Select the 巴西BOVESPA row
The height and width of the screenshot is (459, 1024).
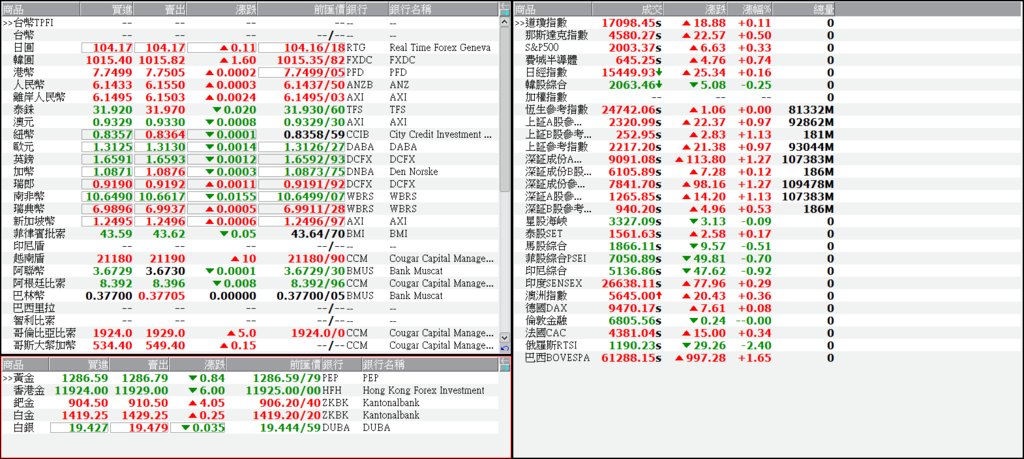tap(675, 358)
